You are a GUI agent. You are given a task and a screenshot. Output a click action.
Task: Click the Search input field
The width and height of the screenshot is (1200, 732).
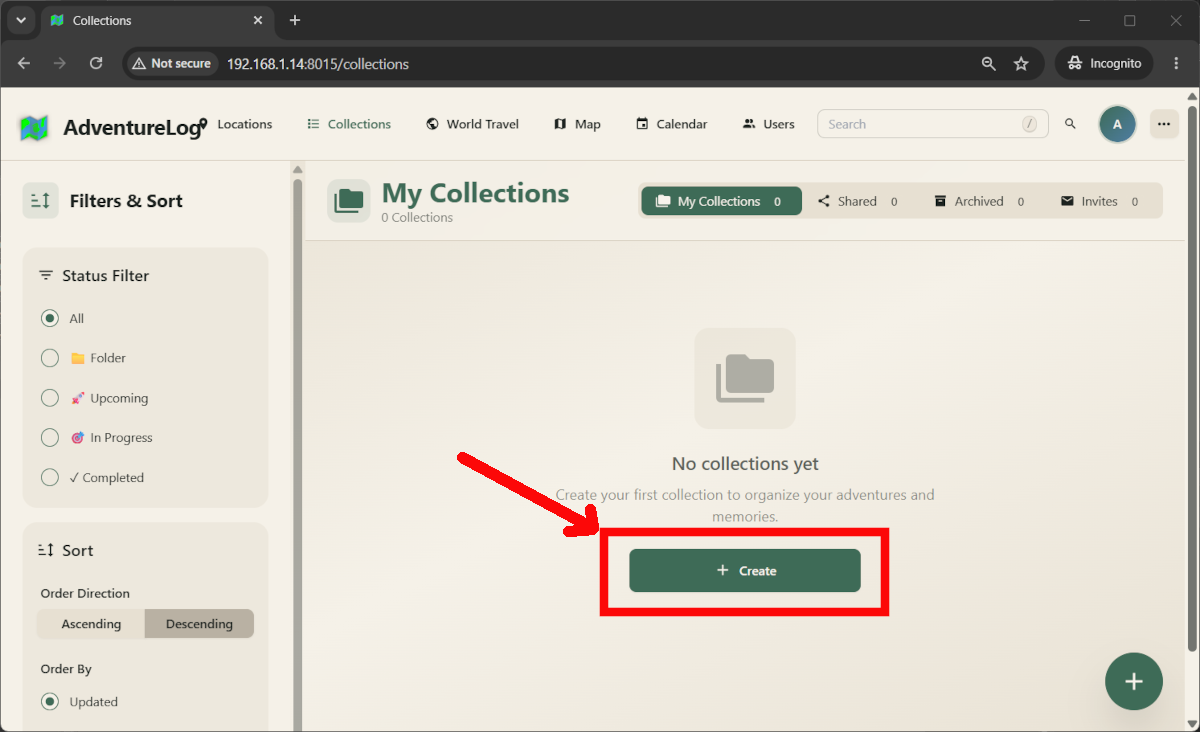pos(933,124)
